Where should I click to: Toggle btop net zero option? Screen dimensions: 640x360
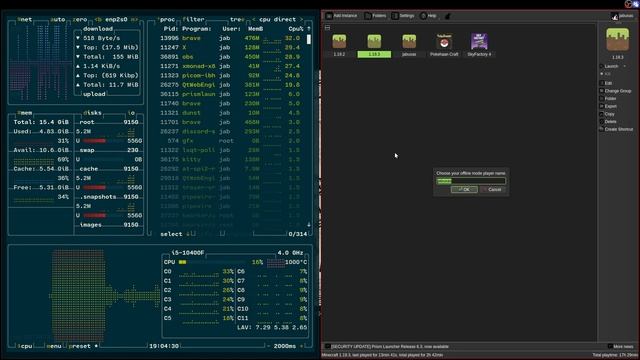80,19
